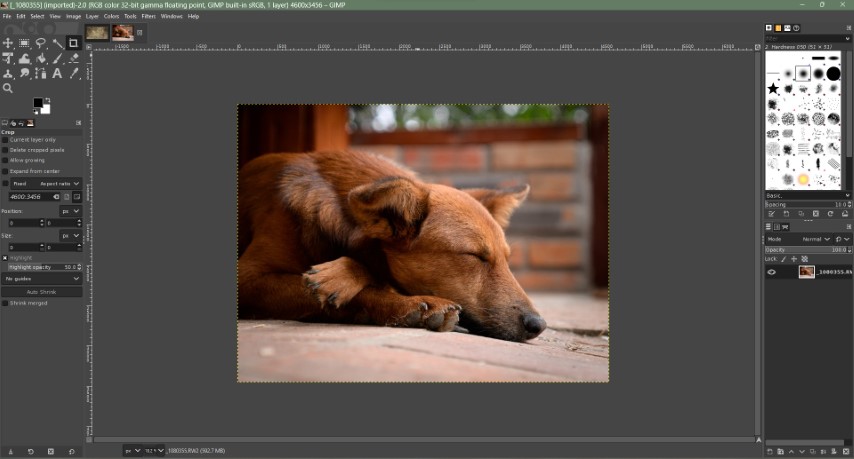
Task: Select the Color Picker eyedropper tool
Action: pyautogui.click(x=74, y=74)
